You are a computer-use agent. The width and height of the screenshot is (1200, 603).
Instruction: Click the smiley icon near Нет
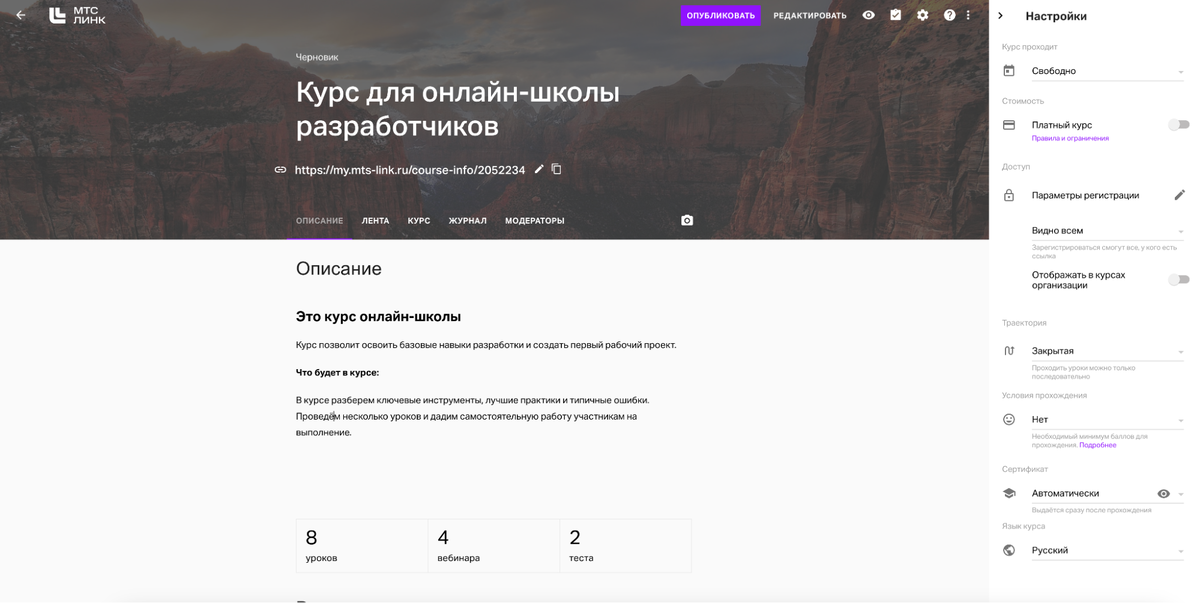coord(1009,420)
